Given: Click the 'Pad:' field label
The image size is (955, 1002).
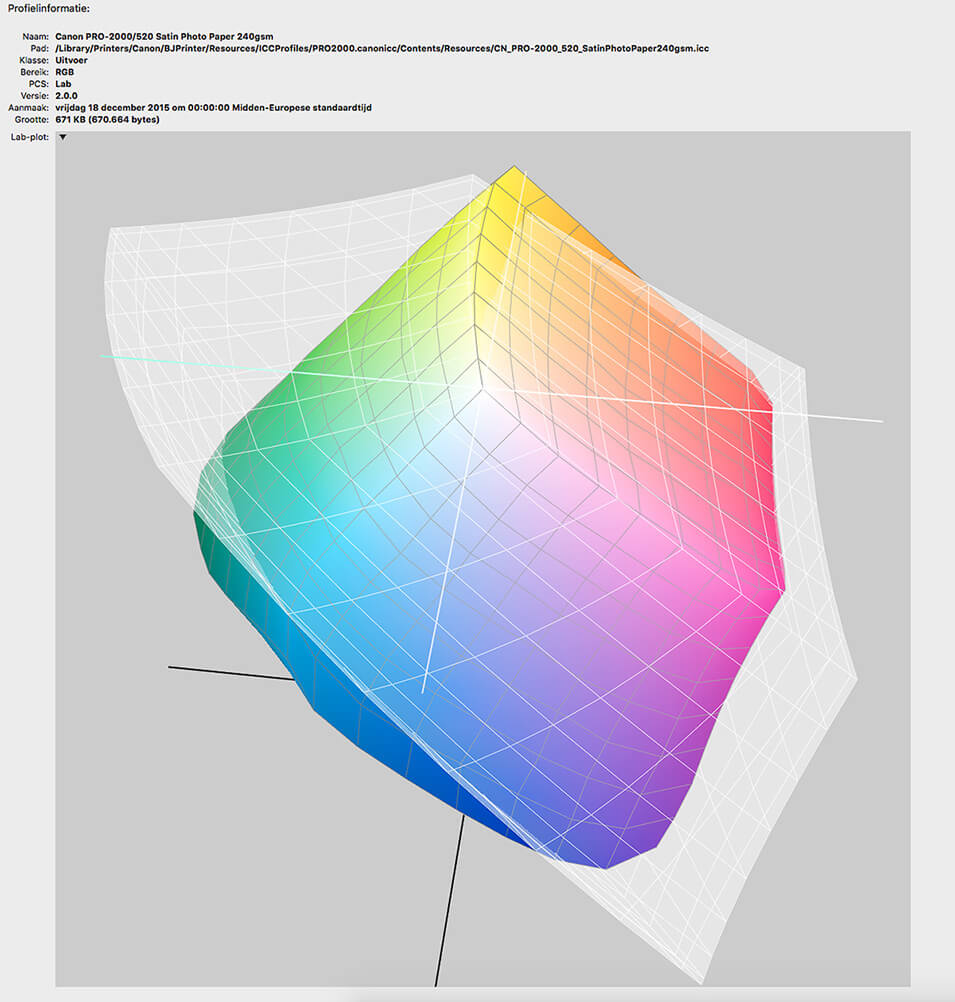Looking at the screenshot, I should point(40,49).
